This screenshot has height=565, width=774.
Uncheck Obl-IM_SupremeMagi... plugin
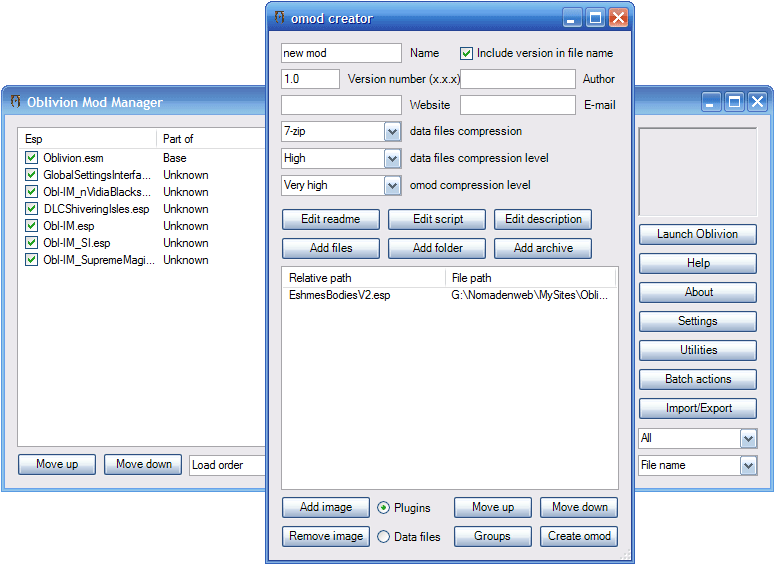[32, 260]
